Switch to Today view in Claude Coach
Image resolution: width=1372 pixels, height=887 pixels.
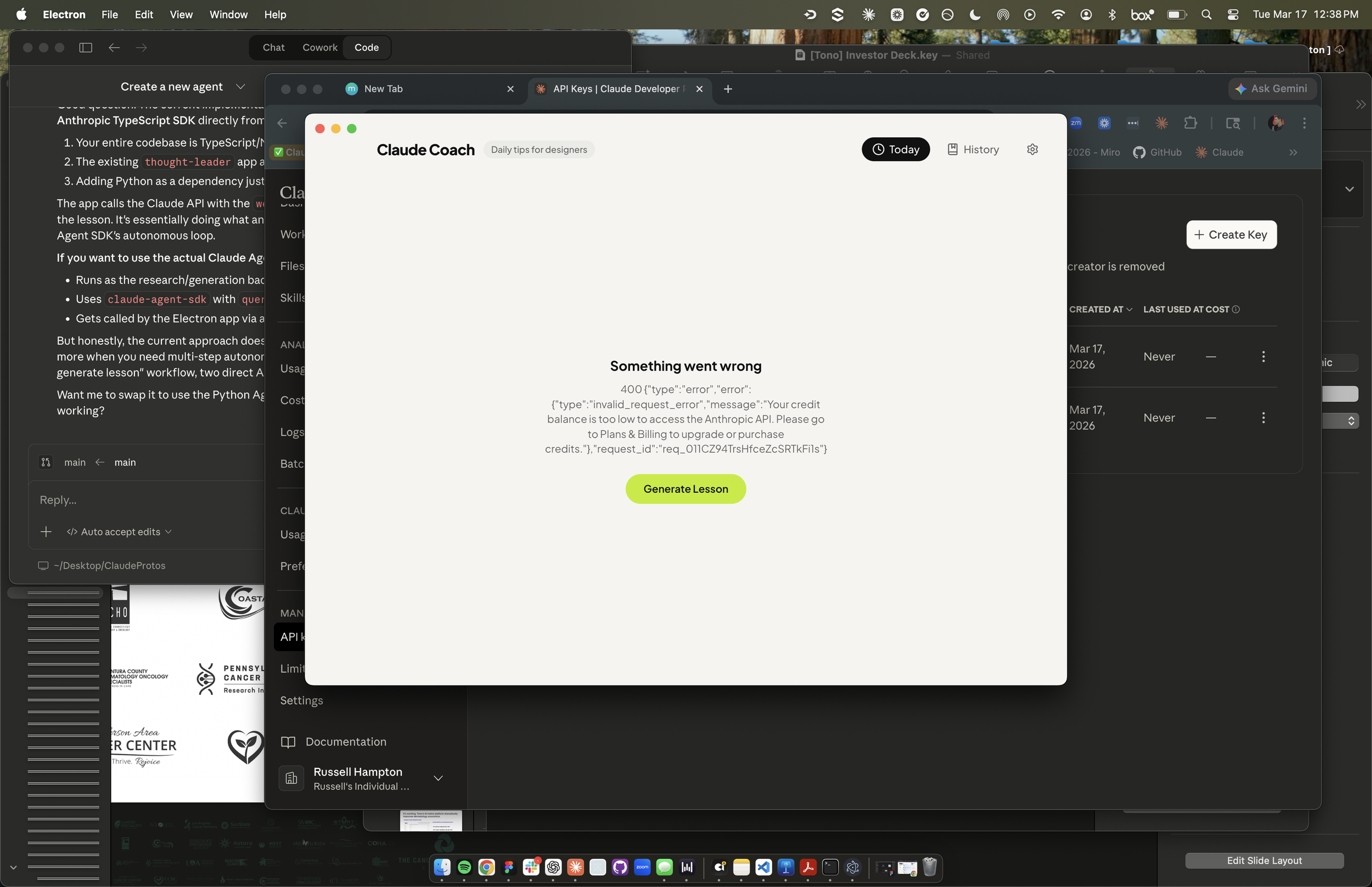click(895, 149)
